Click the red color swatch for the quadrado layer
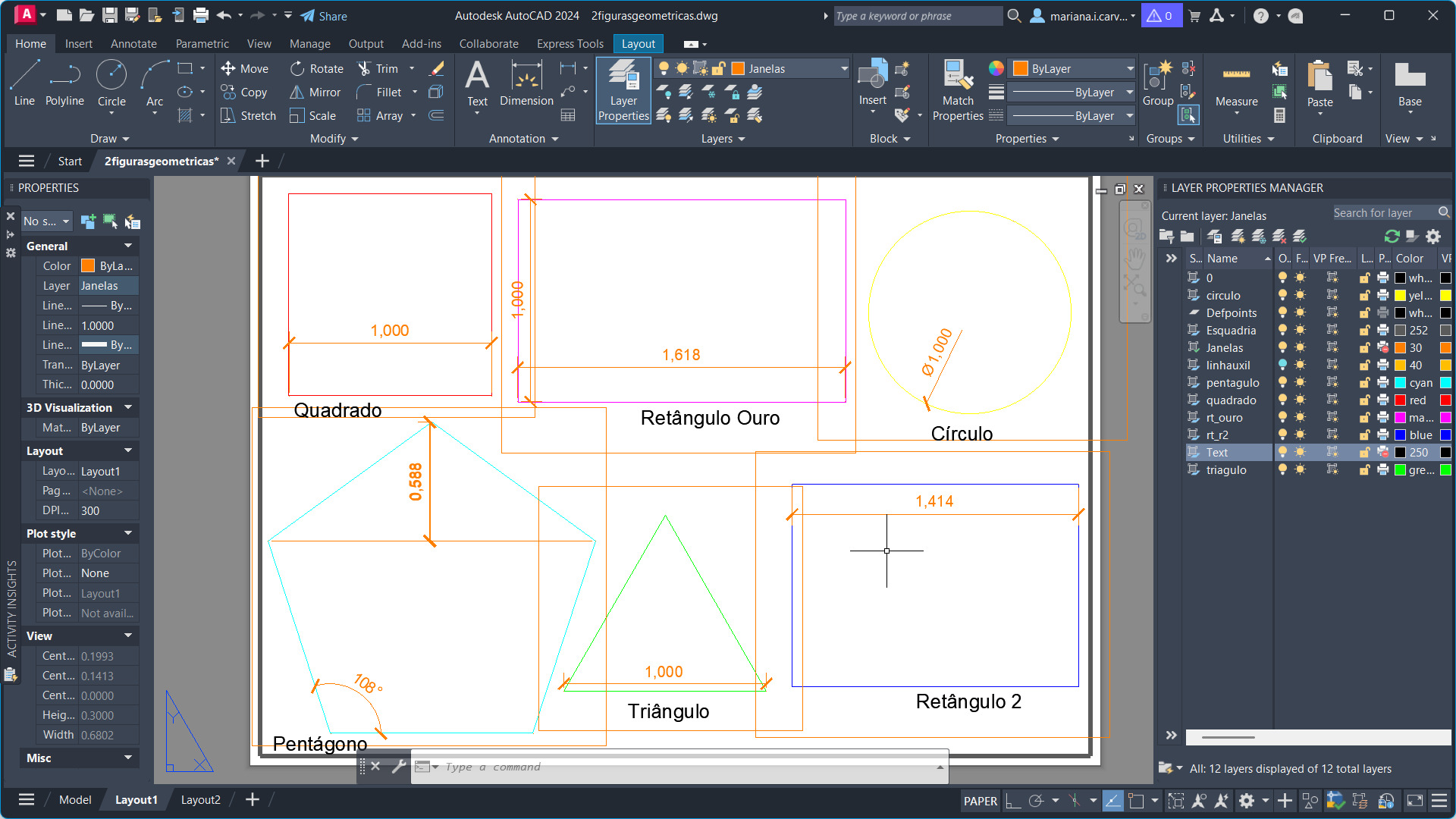The image size is (1456, 819). click(1401, 400)
